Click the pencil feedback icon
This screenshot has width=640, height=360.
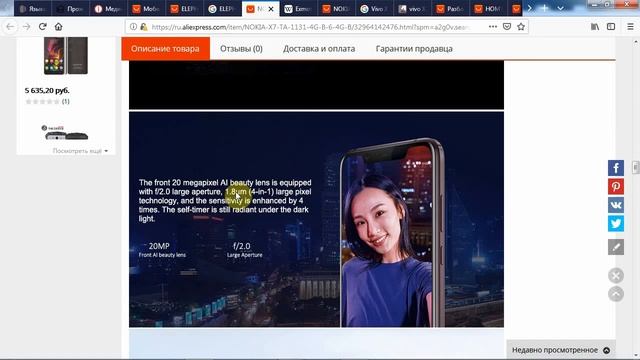[616, 247]
